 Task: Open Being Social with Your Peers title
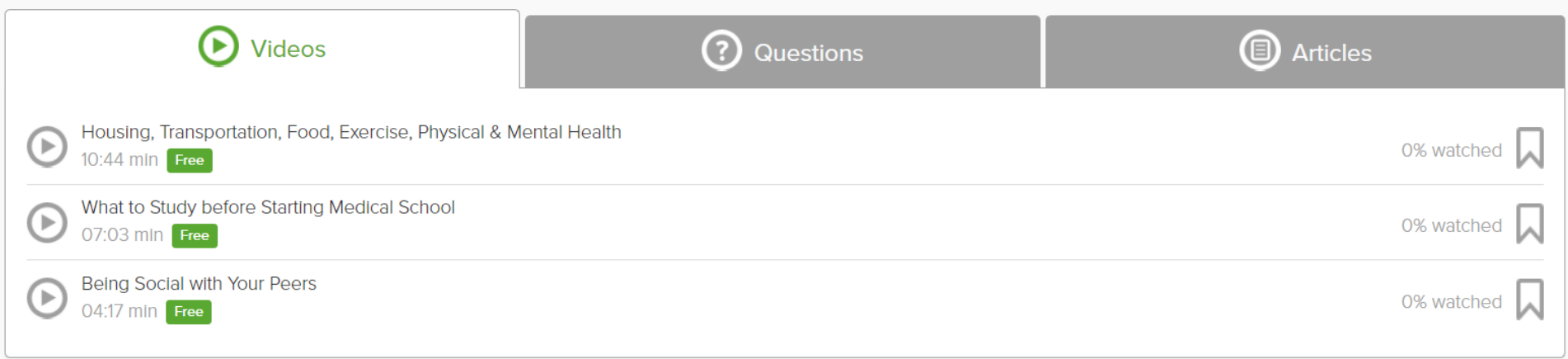(199, 284)
